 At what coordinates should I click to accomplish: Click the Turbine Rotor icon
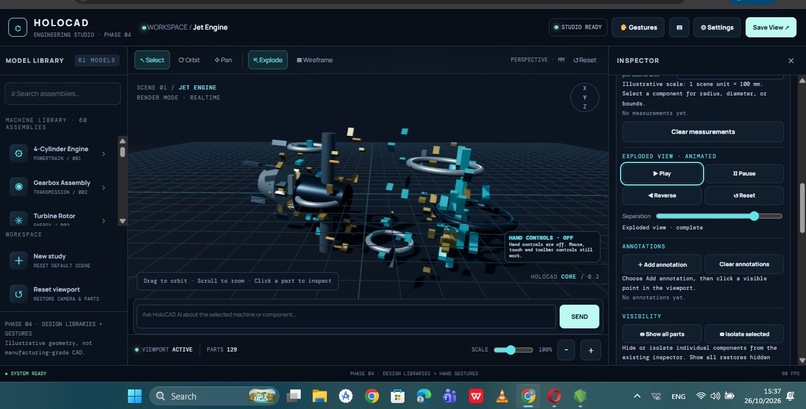[x=19, y=219]
